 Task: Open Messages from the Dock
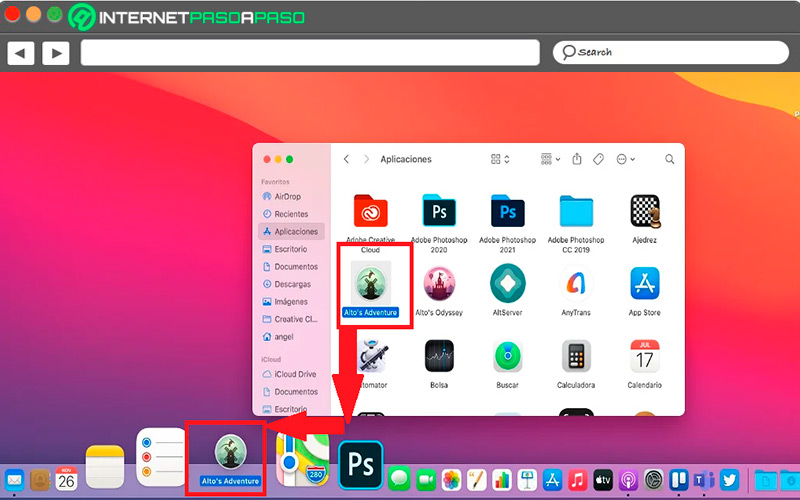pos(399,480)
